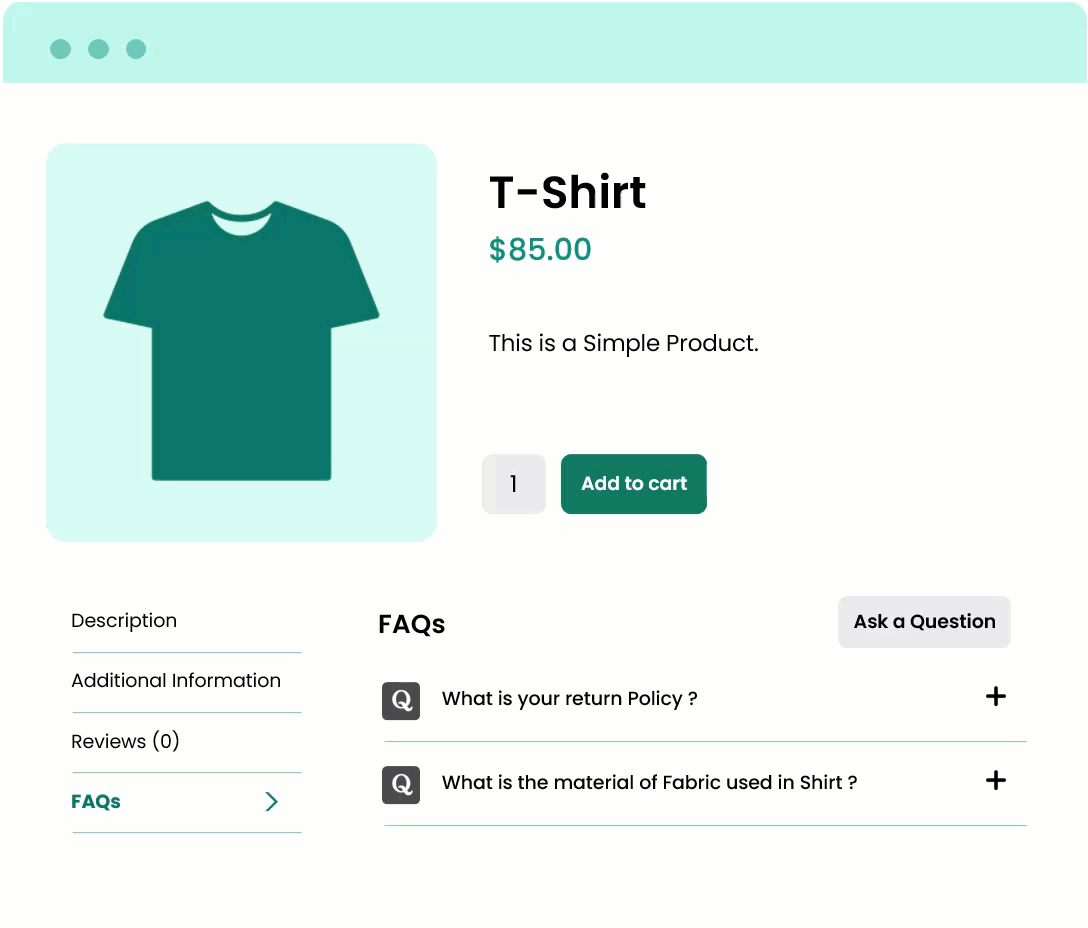
Task: Click the quantity input field
Action: point(514,484)
